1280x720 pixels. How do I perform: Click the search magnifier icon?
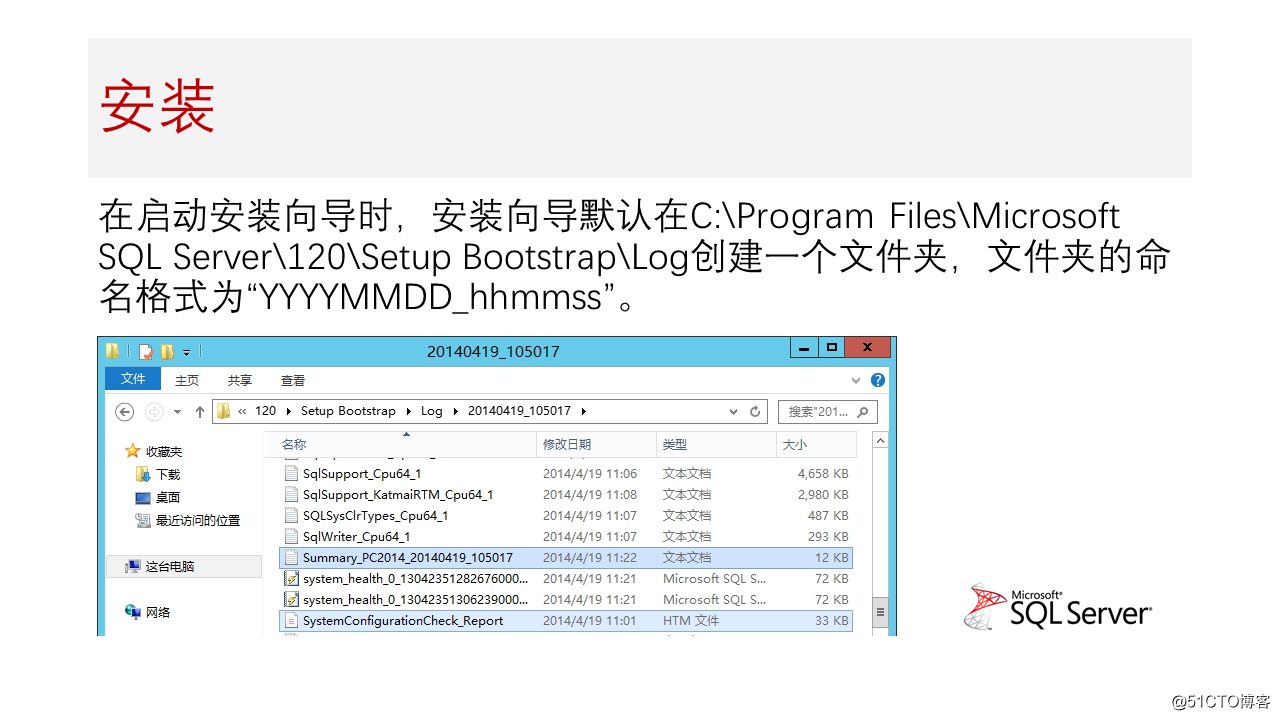click(864, 411)
